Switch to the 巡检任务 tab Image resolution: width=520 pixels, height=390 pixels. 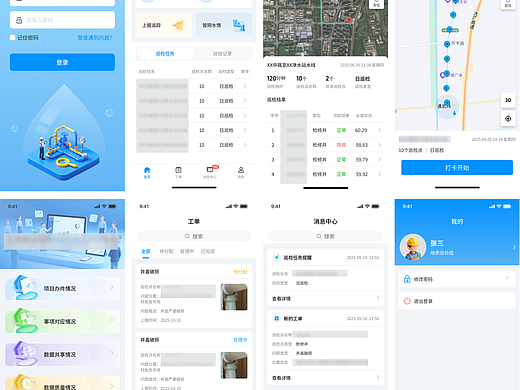pos(165,54)
